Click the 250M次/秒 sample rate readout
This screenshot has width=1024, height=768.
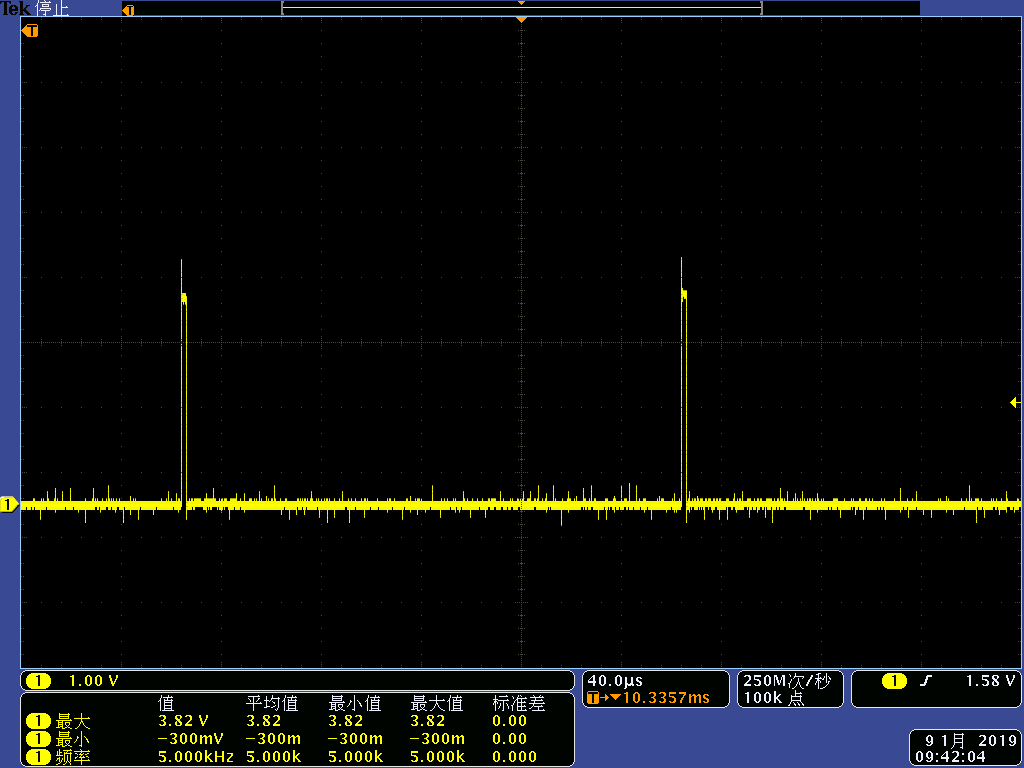click(787, 681)
